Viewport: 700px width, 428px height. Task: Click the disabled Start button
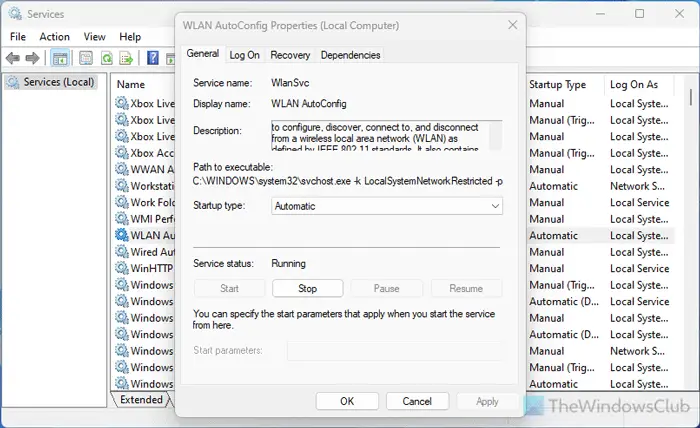229,288
